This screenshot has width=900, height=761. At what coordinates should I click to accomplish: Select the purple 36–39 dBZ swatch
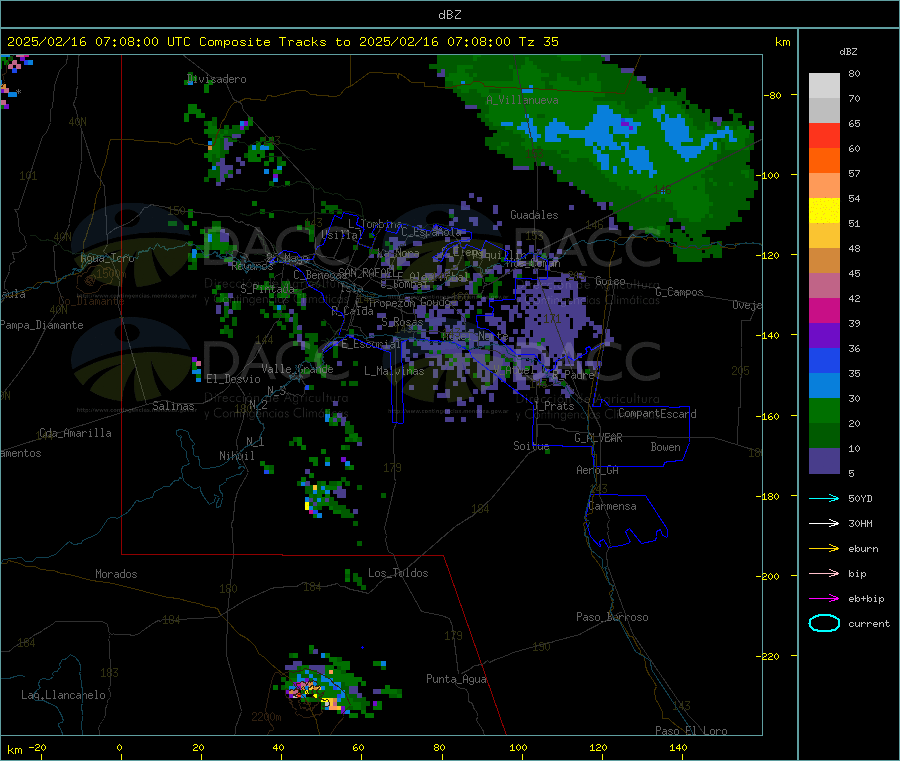click(824, 336)
